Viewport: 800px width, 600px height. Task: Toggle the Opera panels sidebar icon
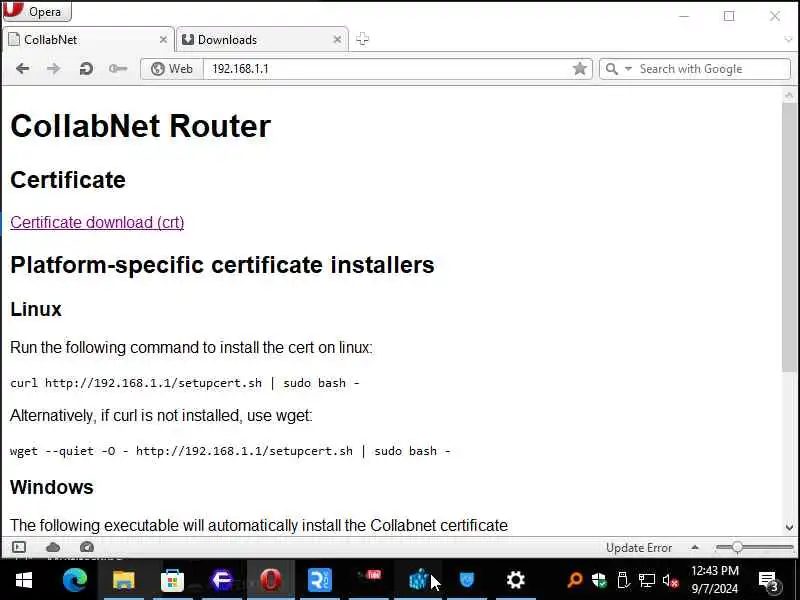(19, 547)
